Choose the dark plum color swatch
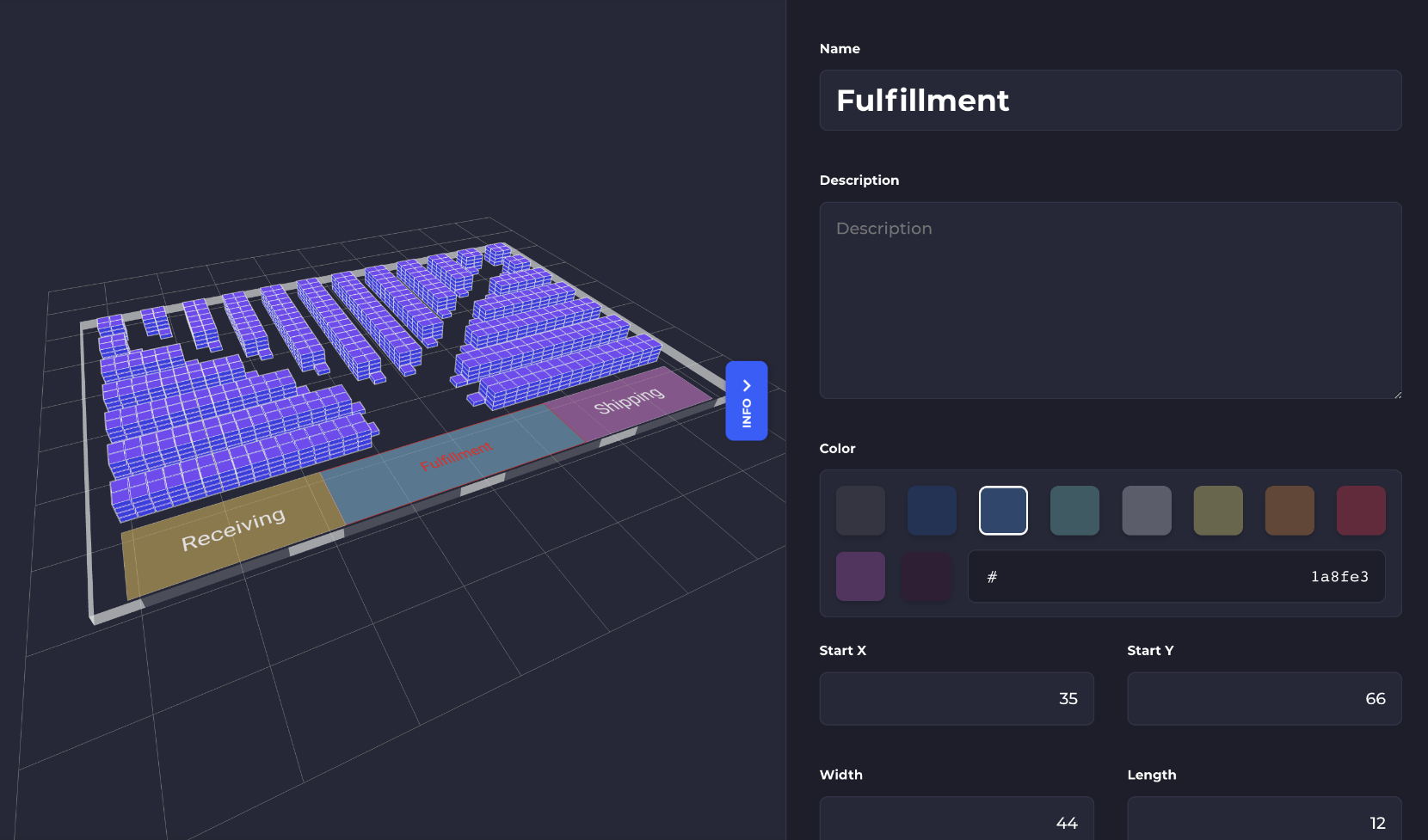The image size is (1428, 840). (x=926, y=576)
